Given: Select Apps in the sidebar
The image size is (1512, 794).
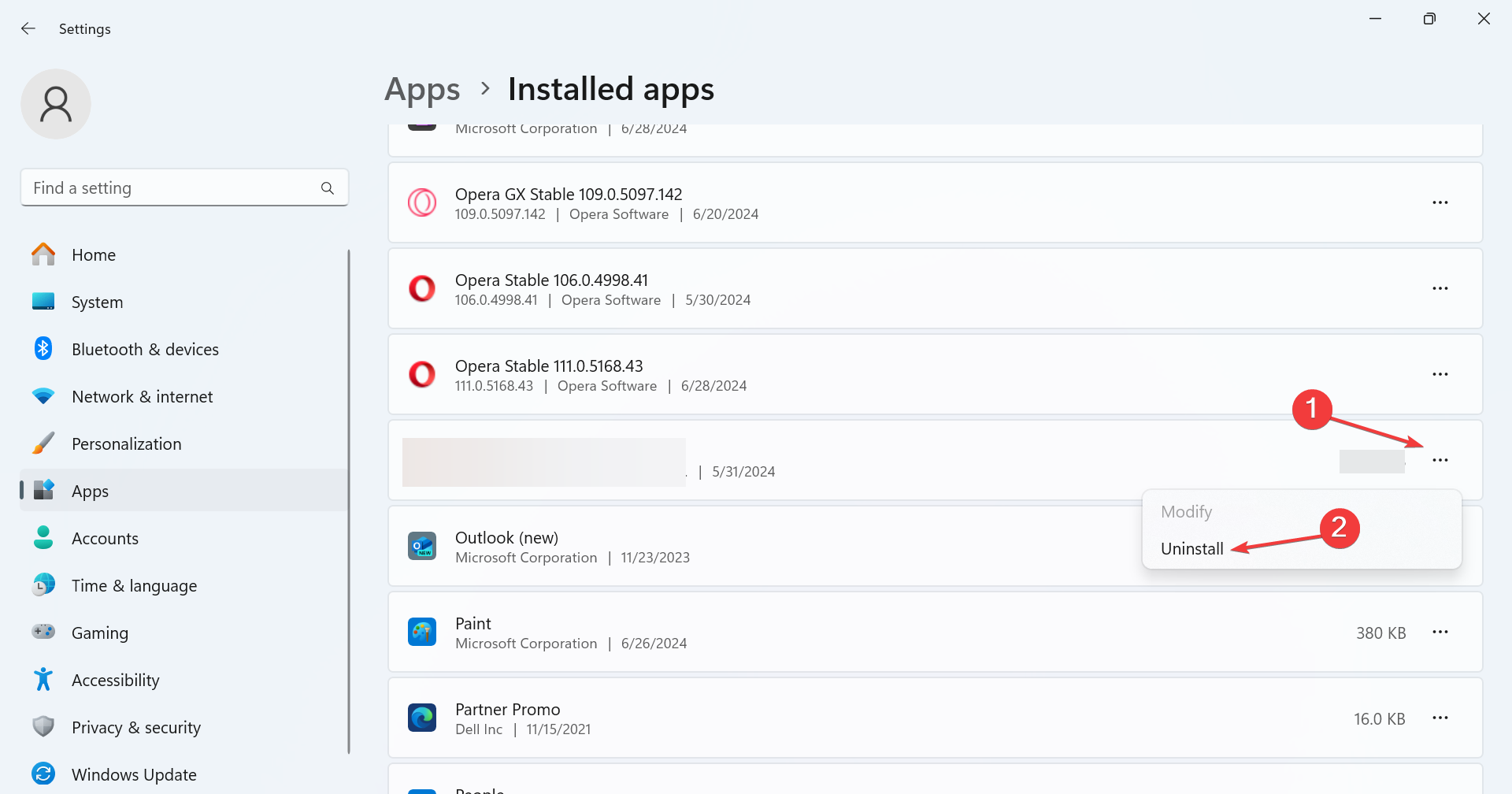Looking at the screenshot, I should [x=184, y=491].
